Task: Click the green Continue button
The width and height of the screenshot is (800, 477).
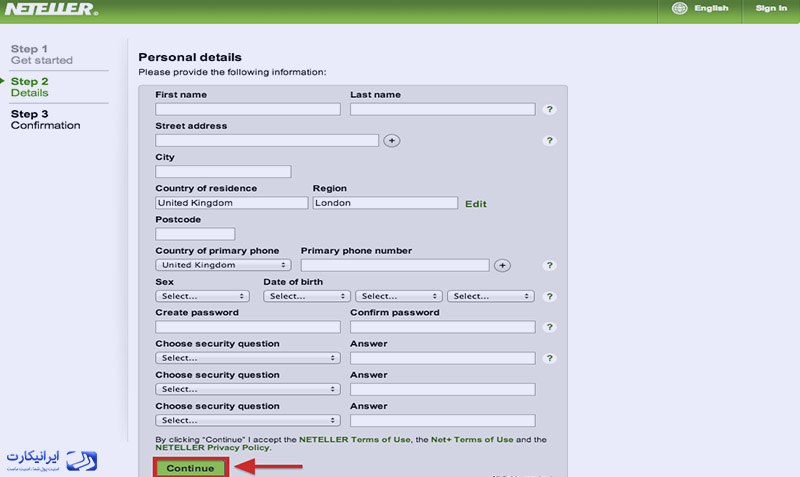Action: (x=190, y=468)
